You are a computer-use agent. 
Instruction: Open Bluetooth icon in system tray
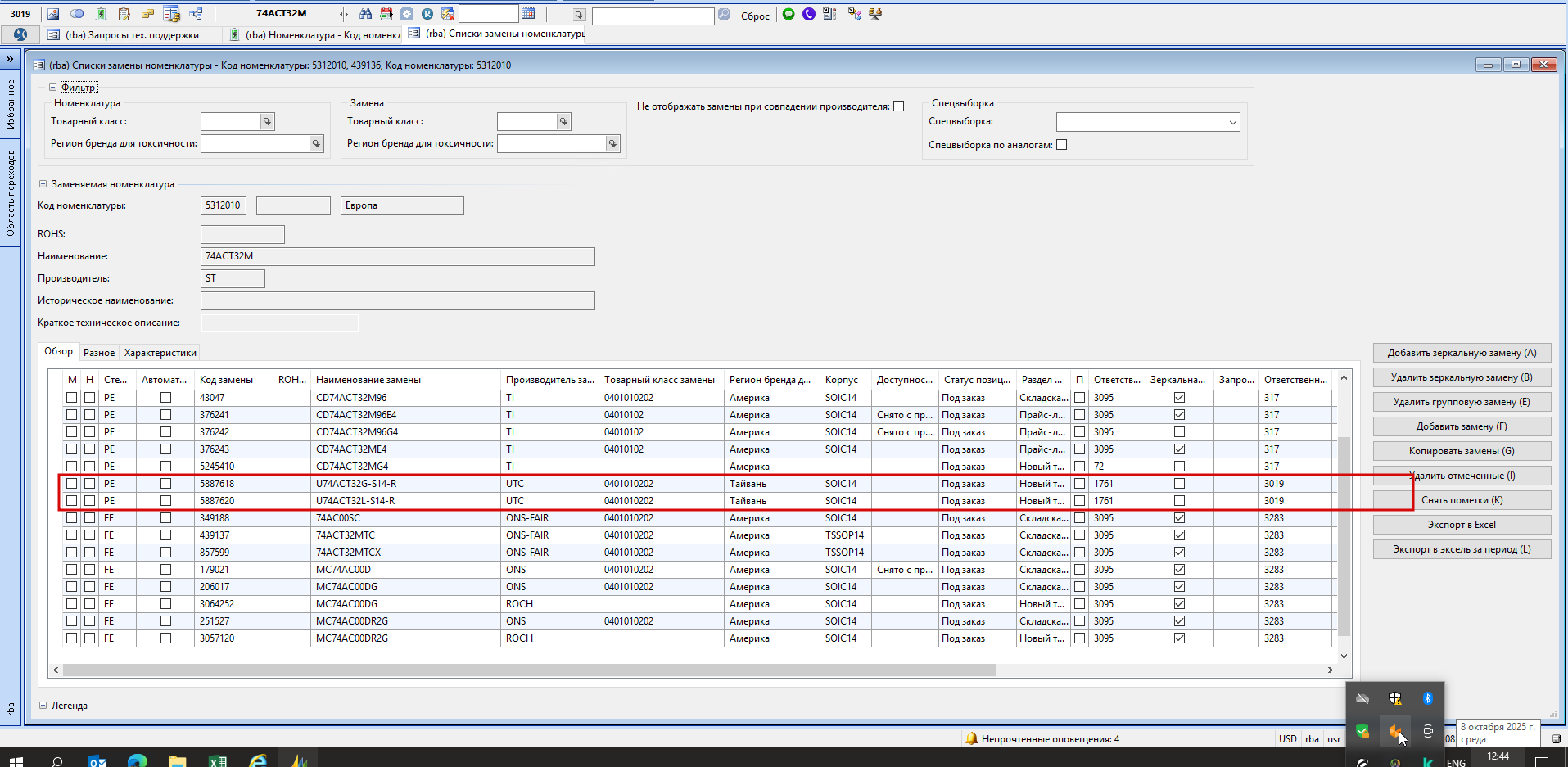(x=1427, y=698)
